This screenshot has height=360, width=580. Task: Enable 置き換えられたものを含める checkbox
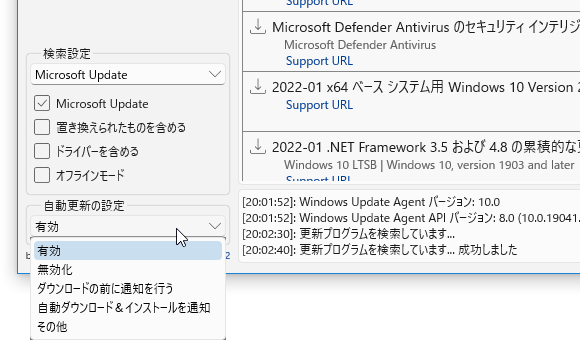[42, 127]
